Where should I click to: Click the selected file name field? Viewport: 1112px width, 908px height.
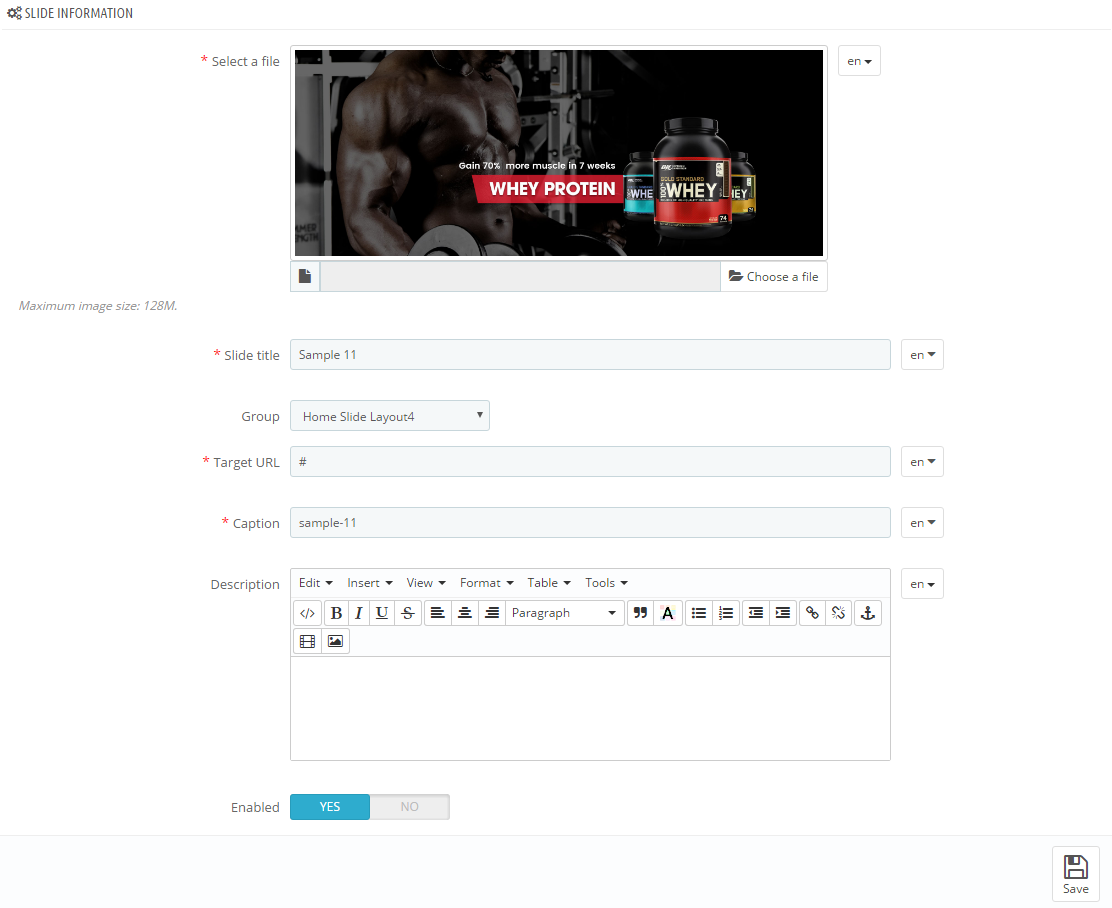click(x=521, y=277)
